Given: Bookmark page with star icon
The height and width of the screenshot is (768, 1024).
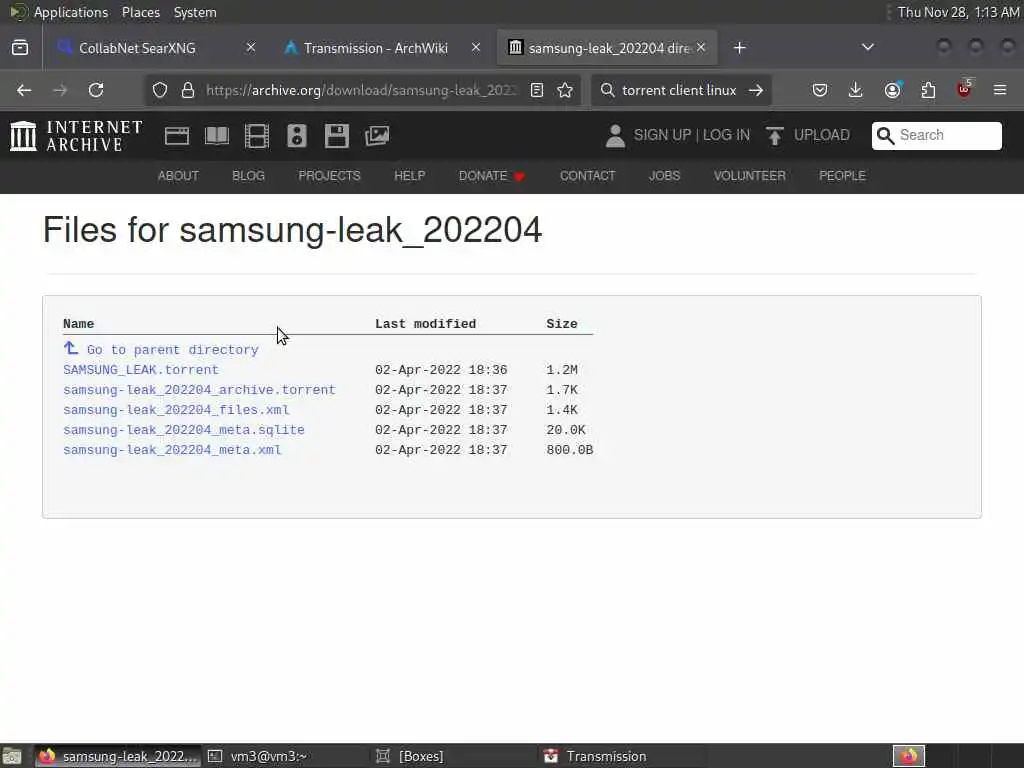Looking at the screenshot, I should point(565,90).
